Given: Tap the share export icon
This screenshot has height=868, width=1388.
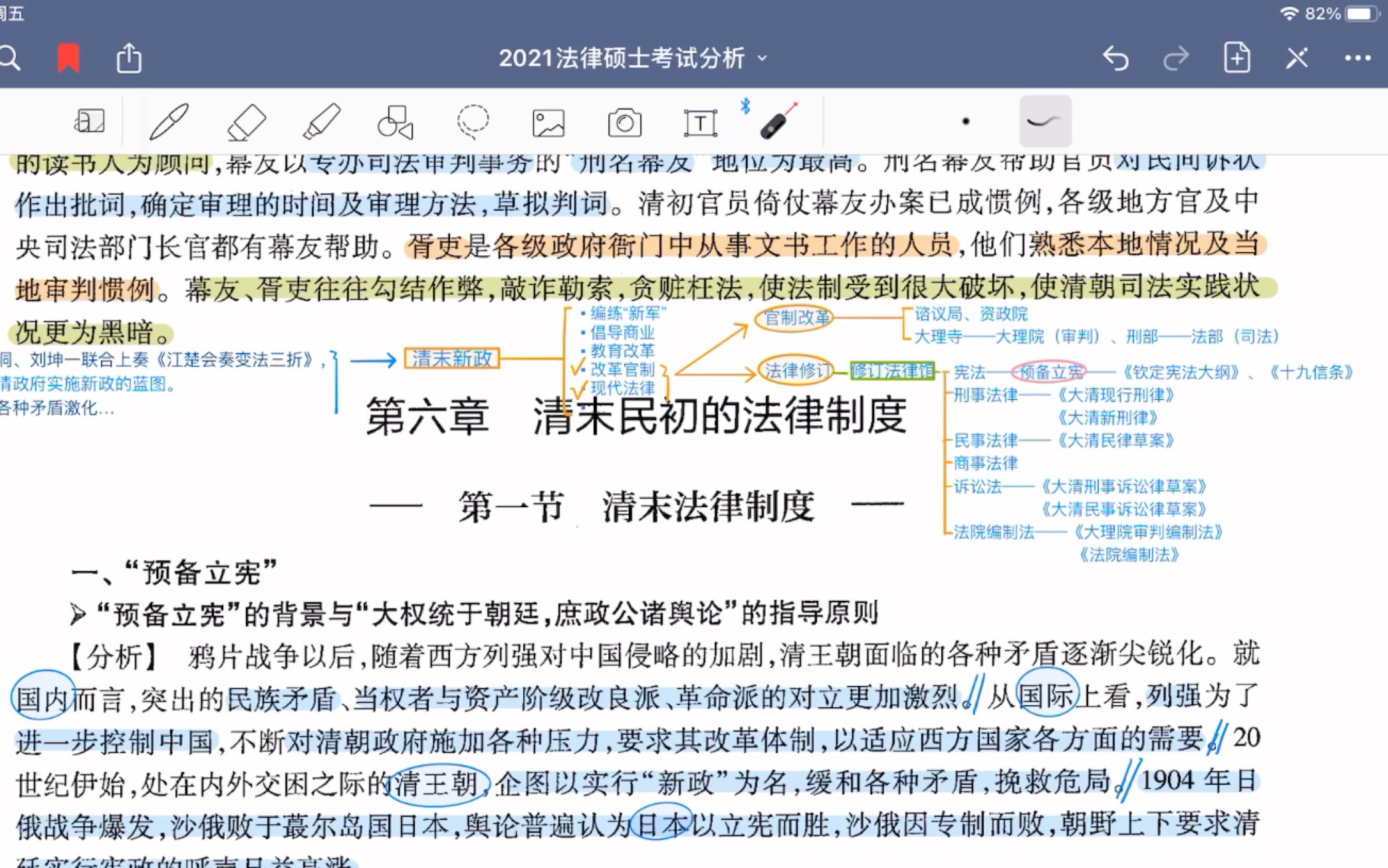Looking at the screenshot, I should point(129,58).
